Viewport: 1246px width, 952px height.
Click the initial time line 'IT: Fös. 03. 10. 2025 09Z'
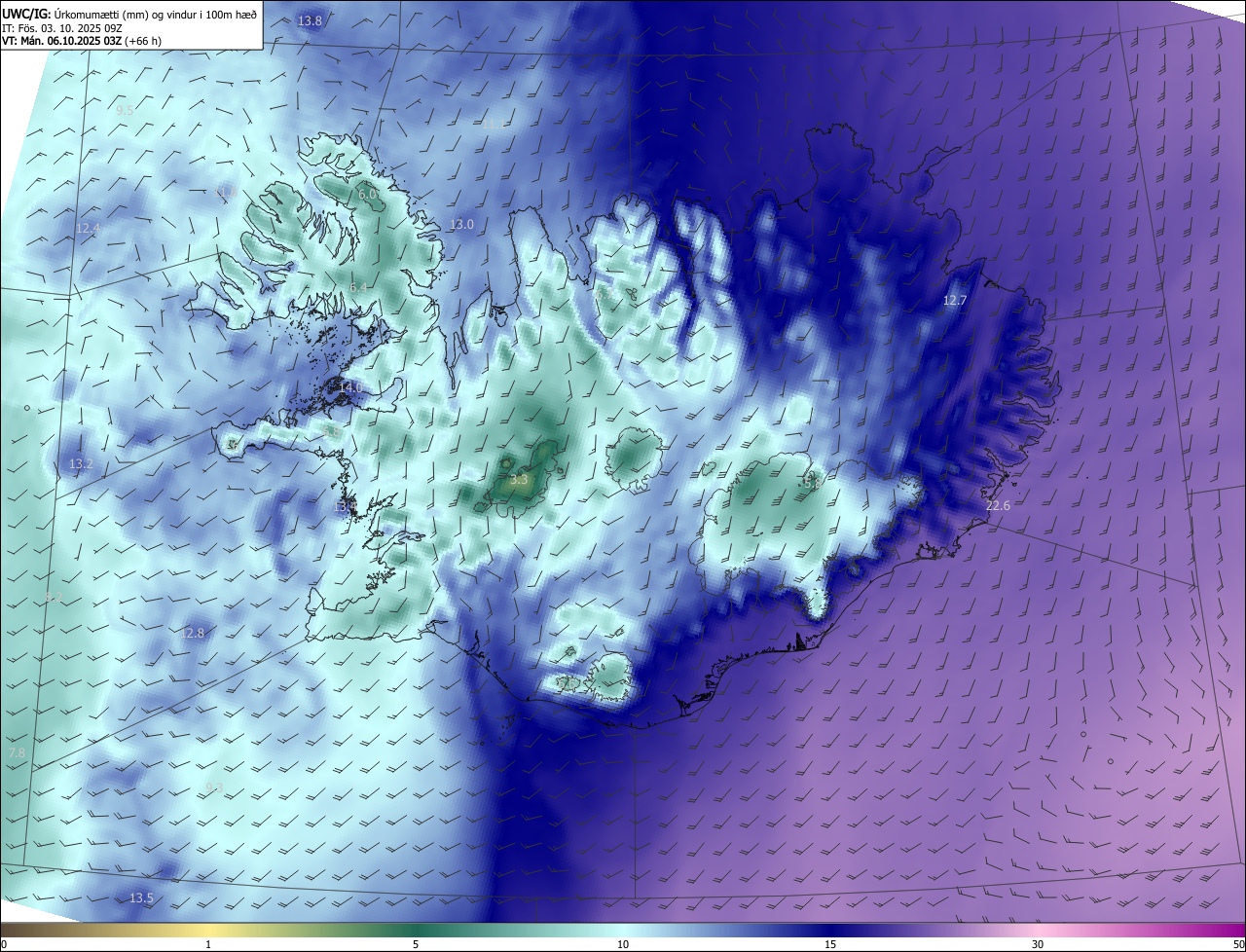[62, 27]
